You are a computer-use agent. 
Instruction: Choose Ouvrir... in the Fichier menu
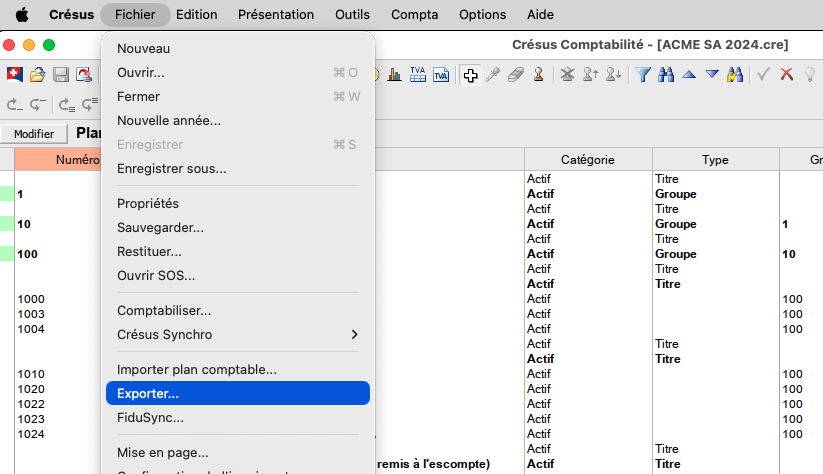238,72
